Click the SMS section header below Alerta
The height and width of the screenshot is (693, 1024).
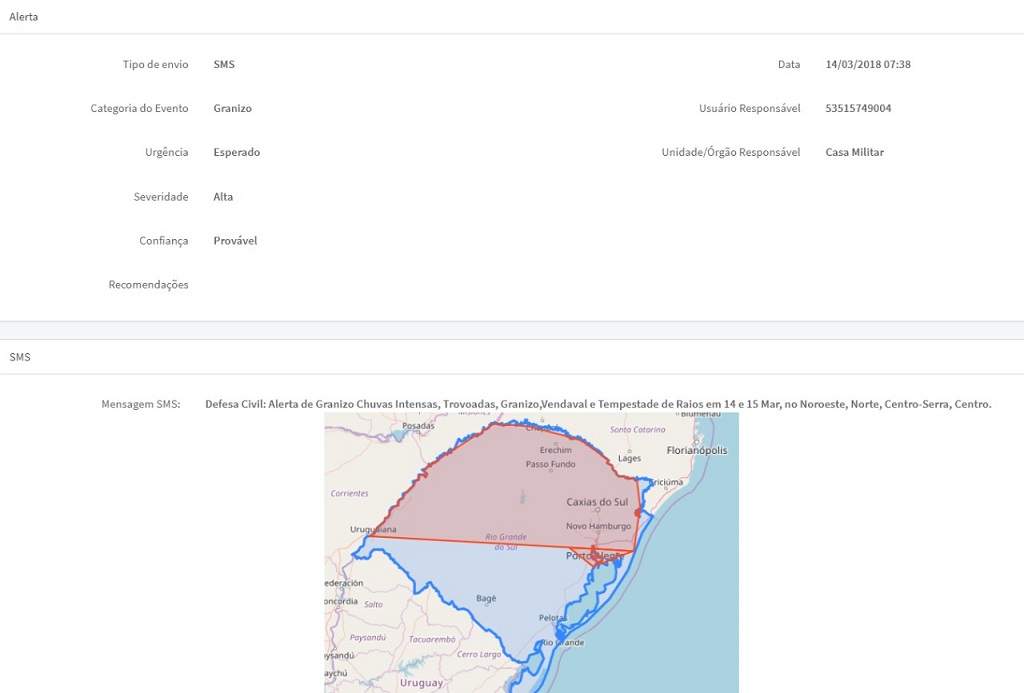click(20, 357)
